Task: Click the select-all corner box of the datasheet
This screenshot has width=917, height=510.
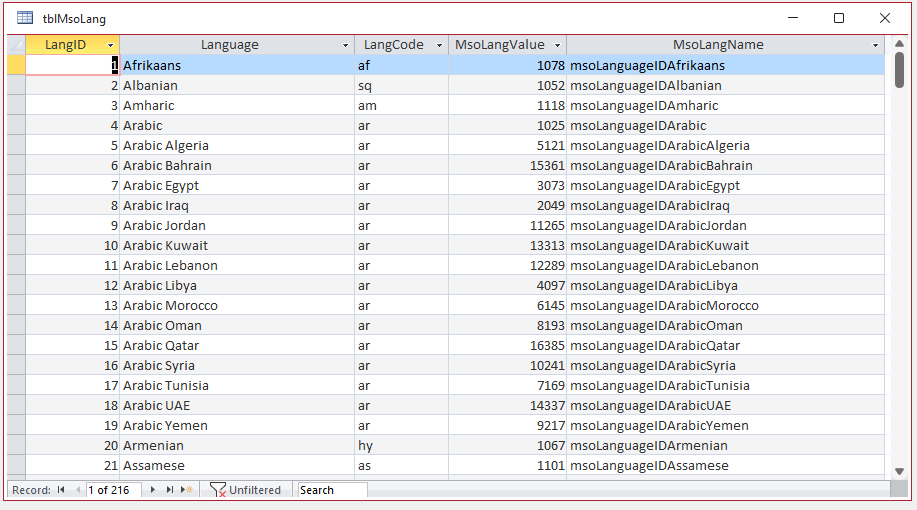Action: 16,45
